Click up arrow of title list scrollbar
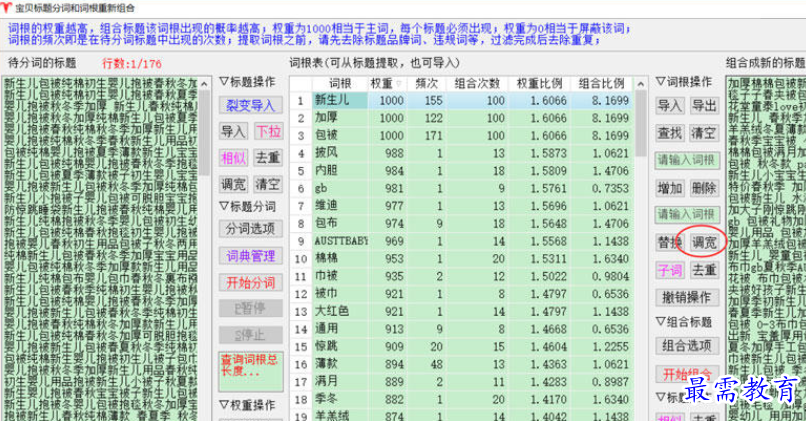Image resolution: width=806 pixels, height=421 pixels. (x=205, y=84)
